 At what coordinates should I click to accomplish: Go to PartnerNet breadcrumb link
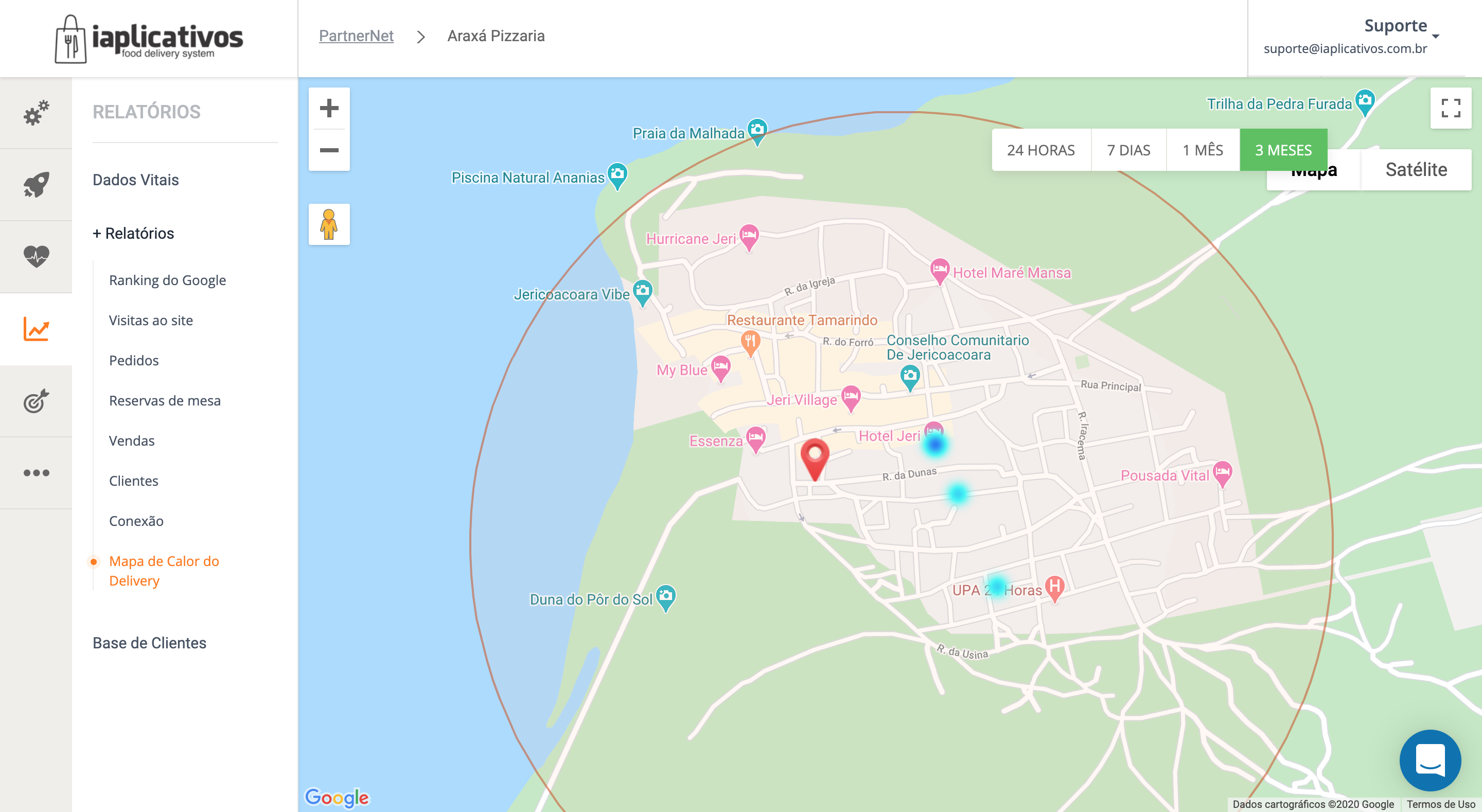coord(356,36)
